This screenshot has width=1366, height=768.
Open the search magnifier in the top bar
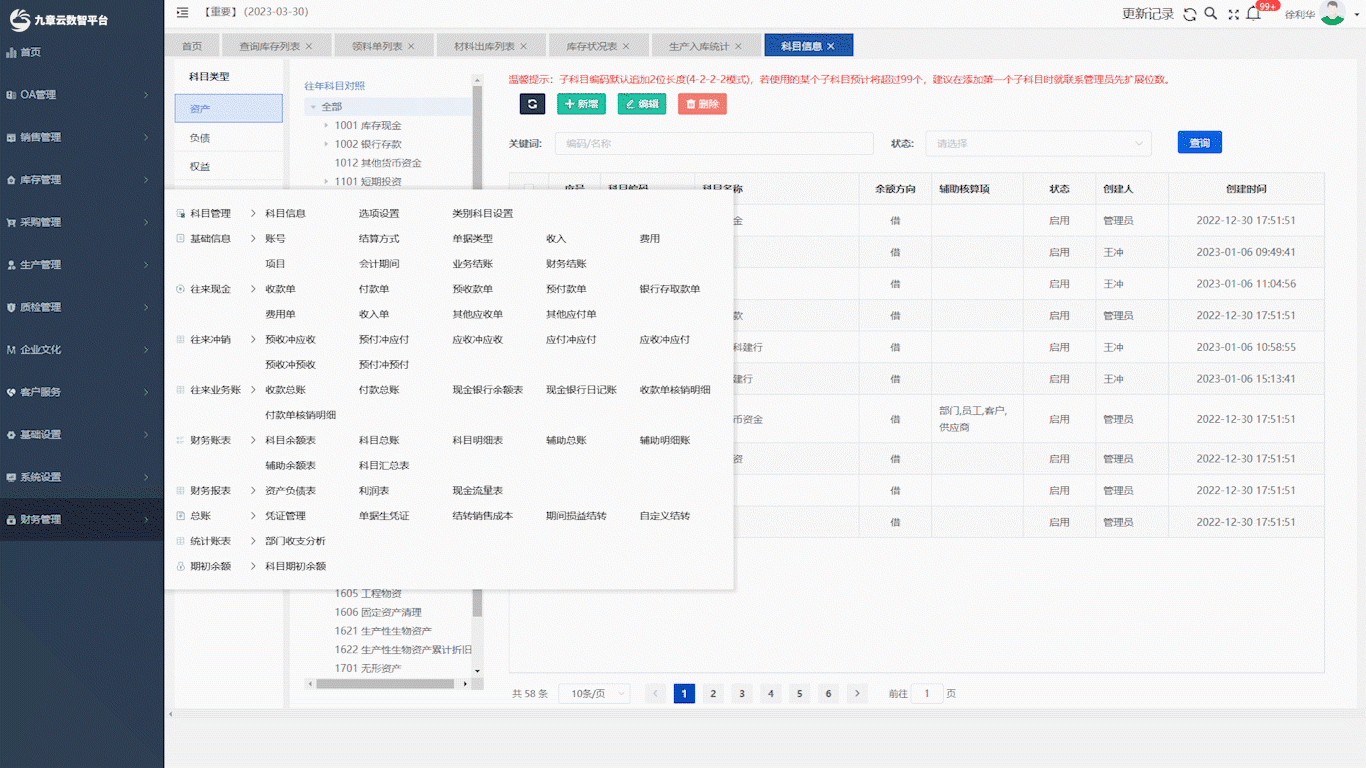tap(1210, 14)
